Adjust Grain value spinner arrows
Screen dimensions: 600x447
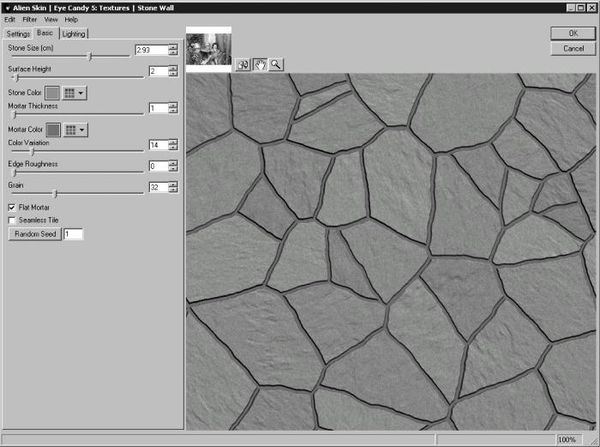pyautogui.click(x=173, y=187)
